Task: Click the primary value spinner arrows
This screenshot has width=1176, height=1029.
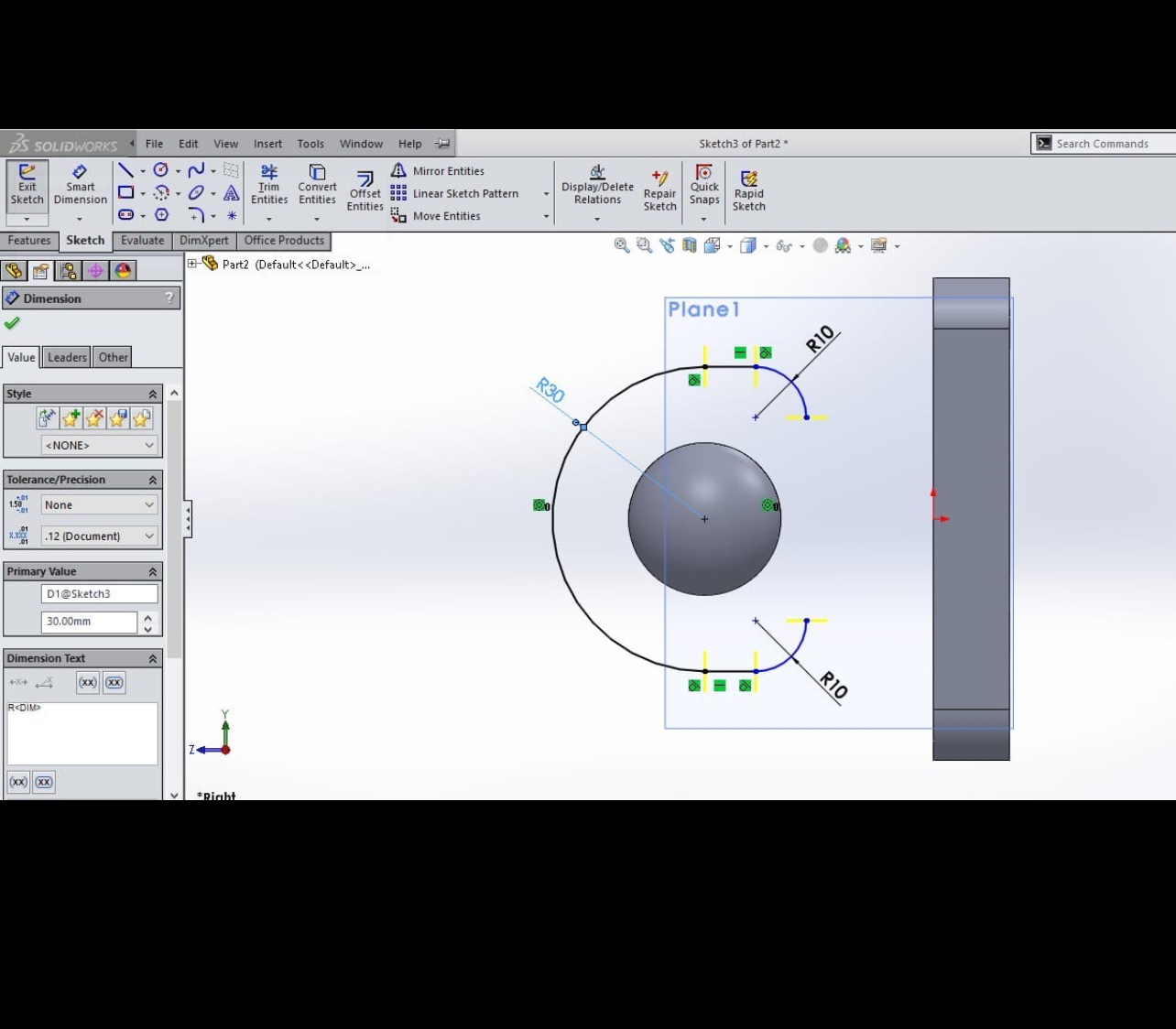Action: pyautogui.click(x=147, y=623)
